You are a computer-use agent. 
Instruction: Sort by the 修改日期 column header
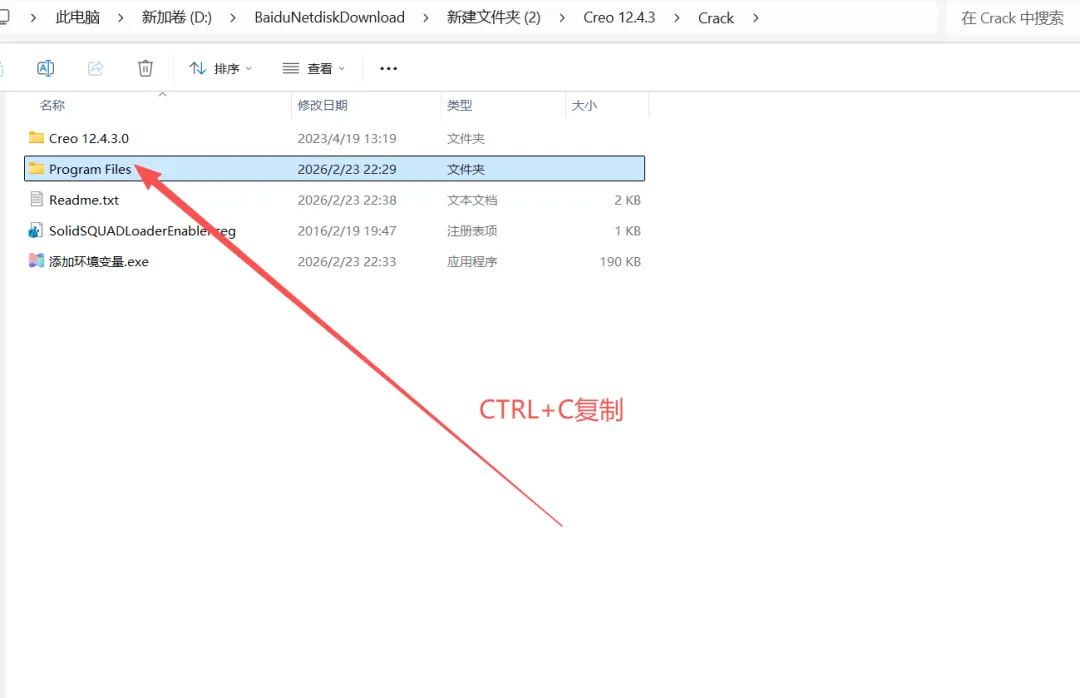click(322, 105)
